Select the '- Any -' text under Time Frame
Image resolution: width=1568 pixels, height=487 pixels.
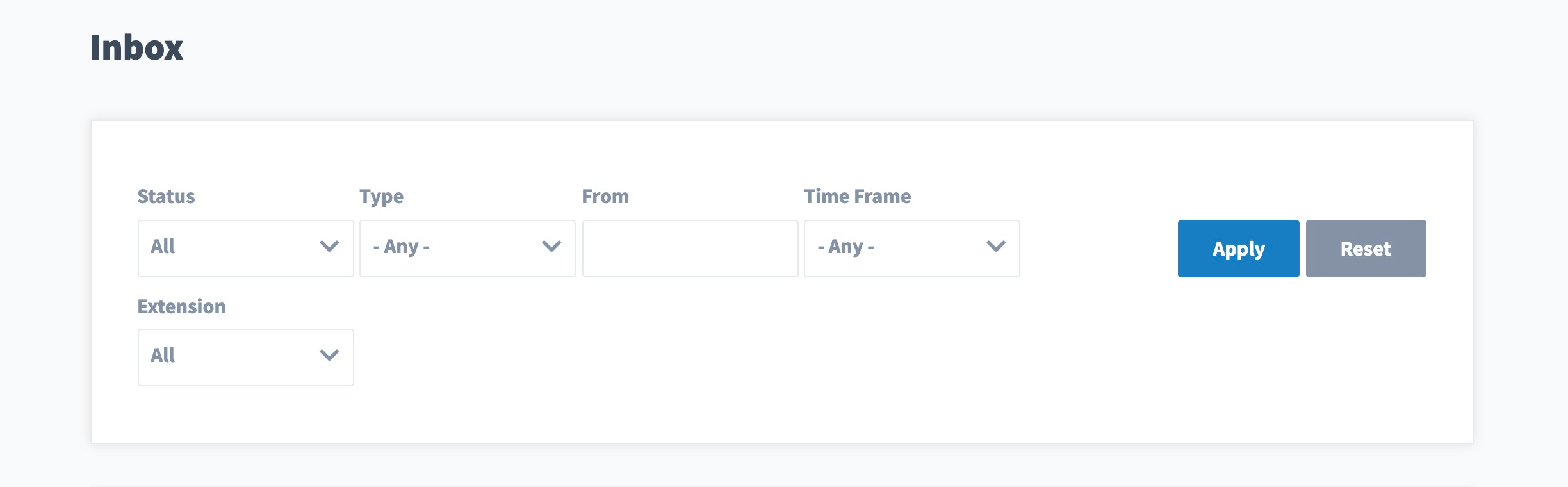pos(845,246)
